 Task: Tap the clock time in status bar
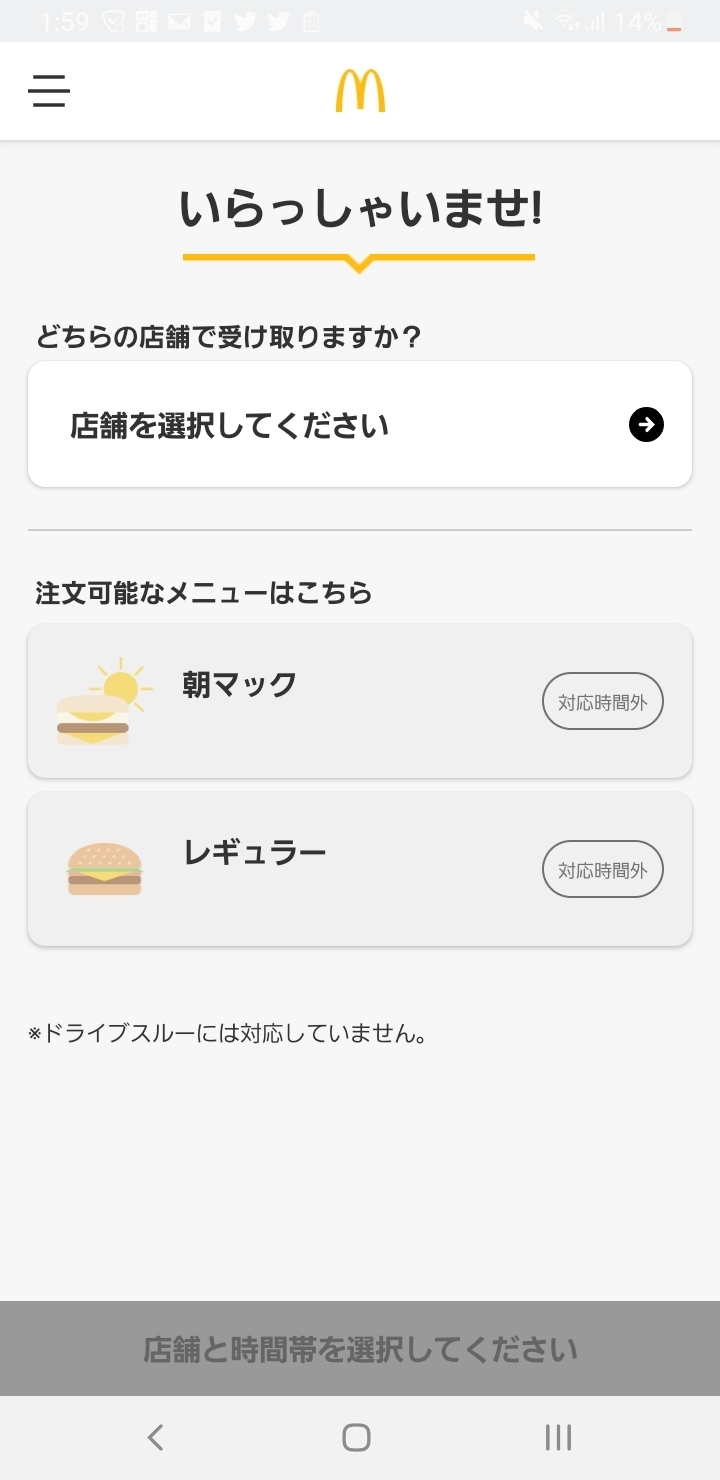pyautogui.click(x=64, y=21)
